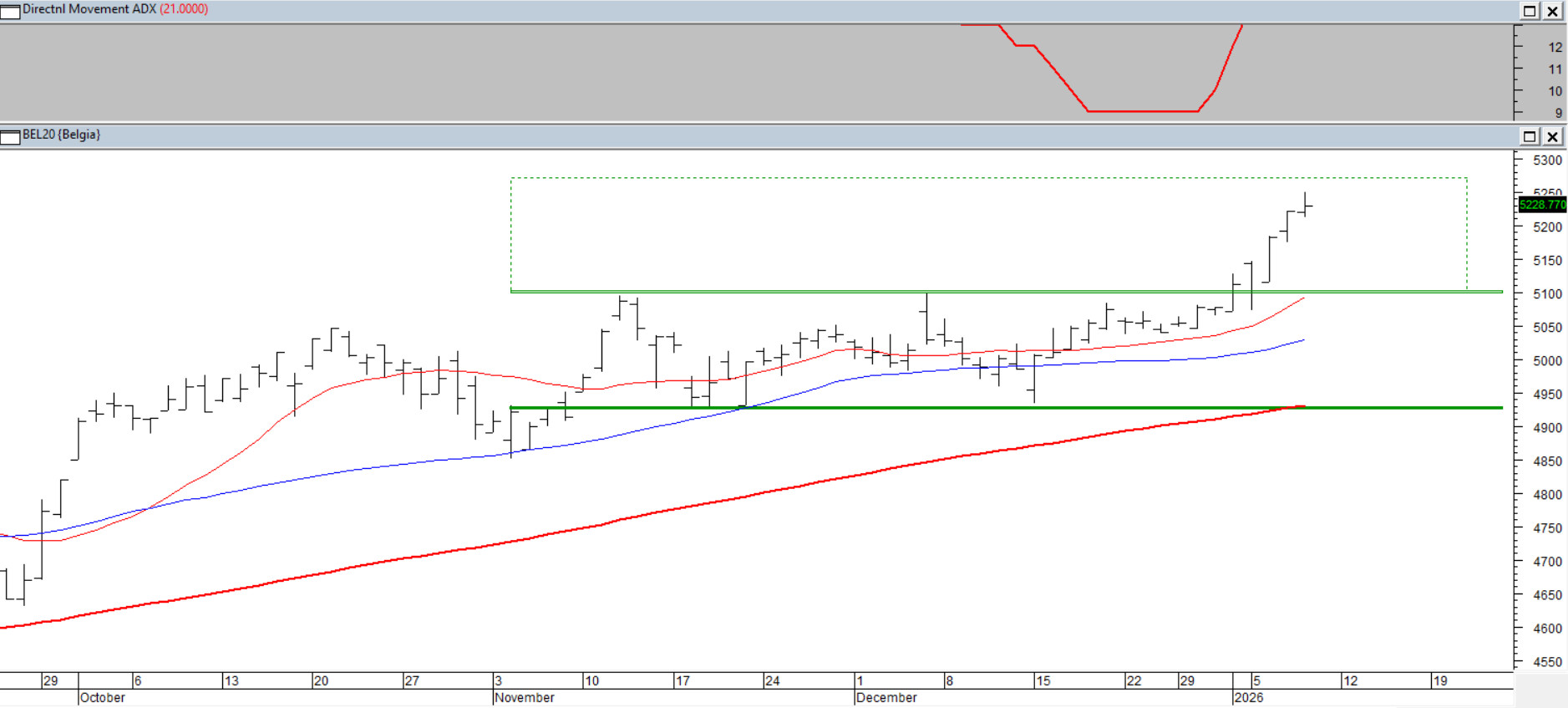Maximize the BEL20 chart panel
1568x708 pixels.
[1530, 137]
